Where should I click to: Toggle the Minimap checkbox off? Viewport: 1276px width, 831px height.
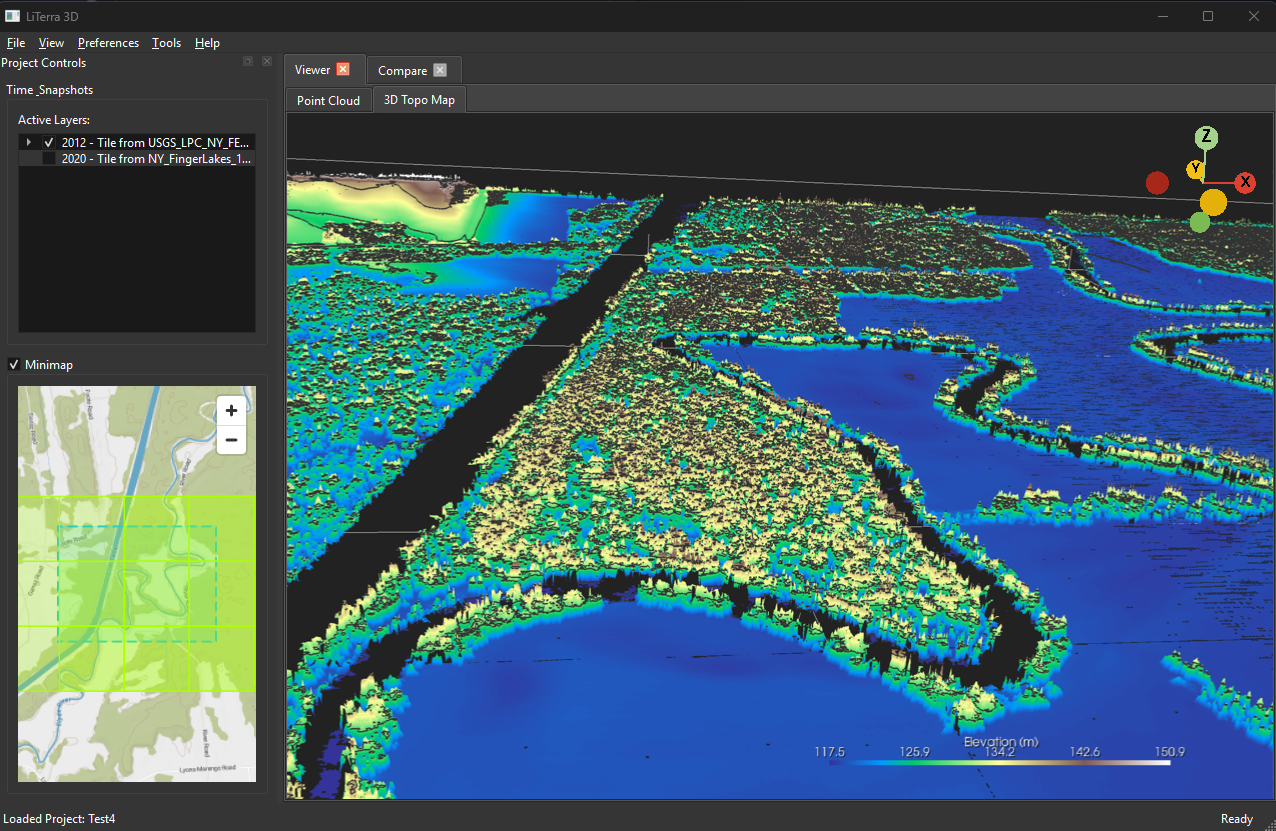point(13,364)
